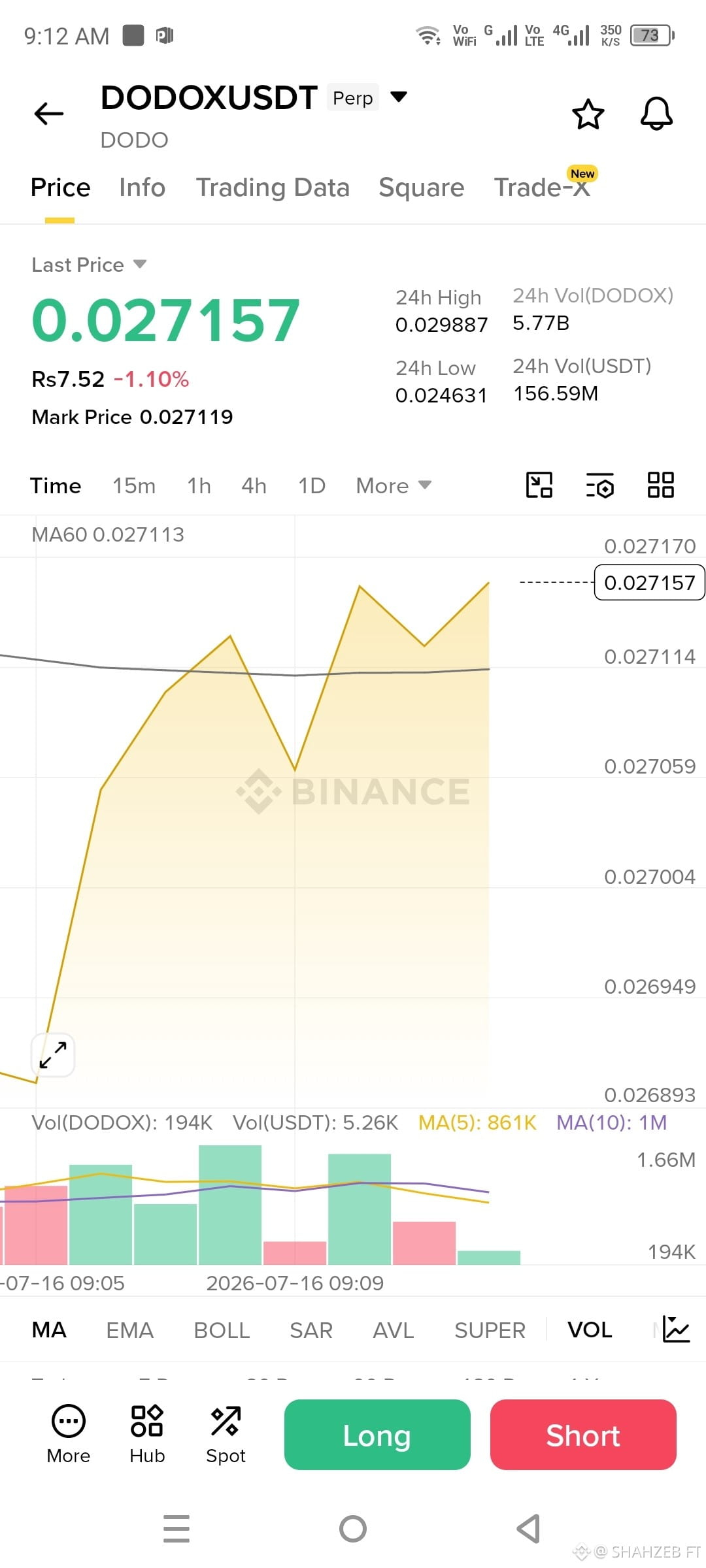The width and height of the screenshot is (706, 1568).
Task: Open chart grid layout icon
Action: 660,485
